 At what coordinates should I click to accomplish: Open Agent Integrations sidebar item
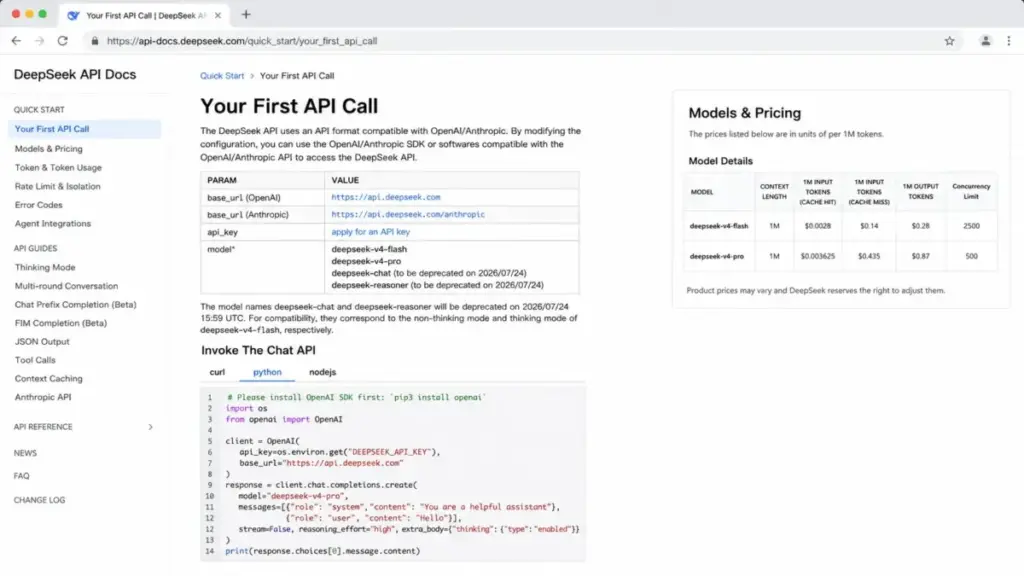click(53, 223)
